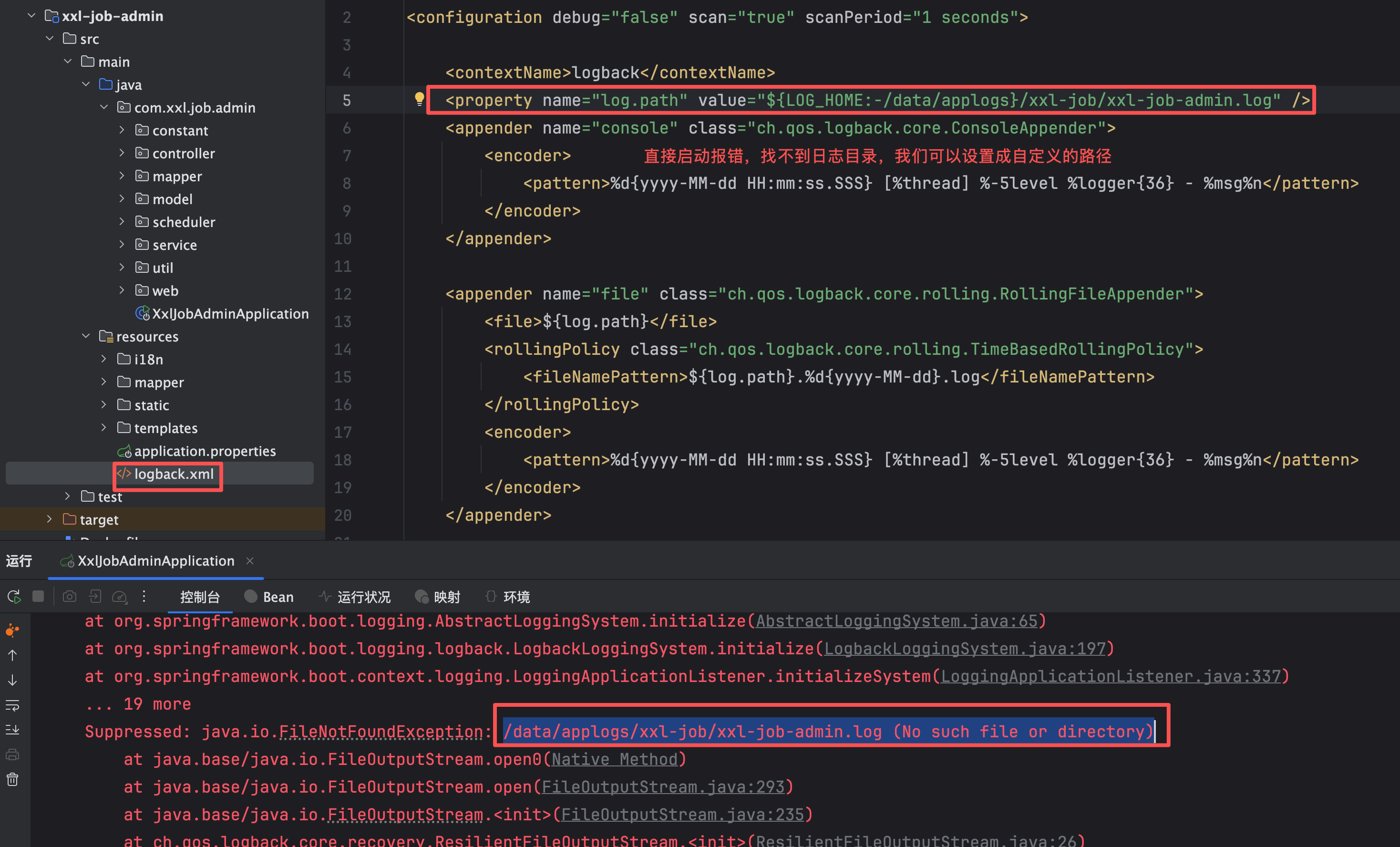Image resolution: width=1400 pixels, height=847 pixels.
Task: Click the thread dump camera icon
Action: pyautogui.click(x=69, y=596)
